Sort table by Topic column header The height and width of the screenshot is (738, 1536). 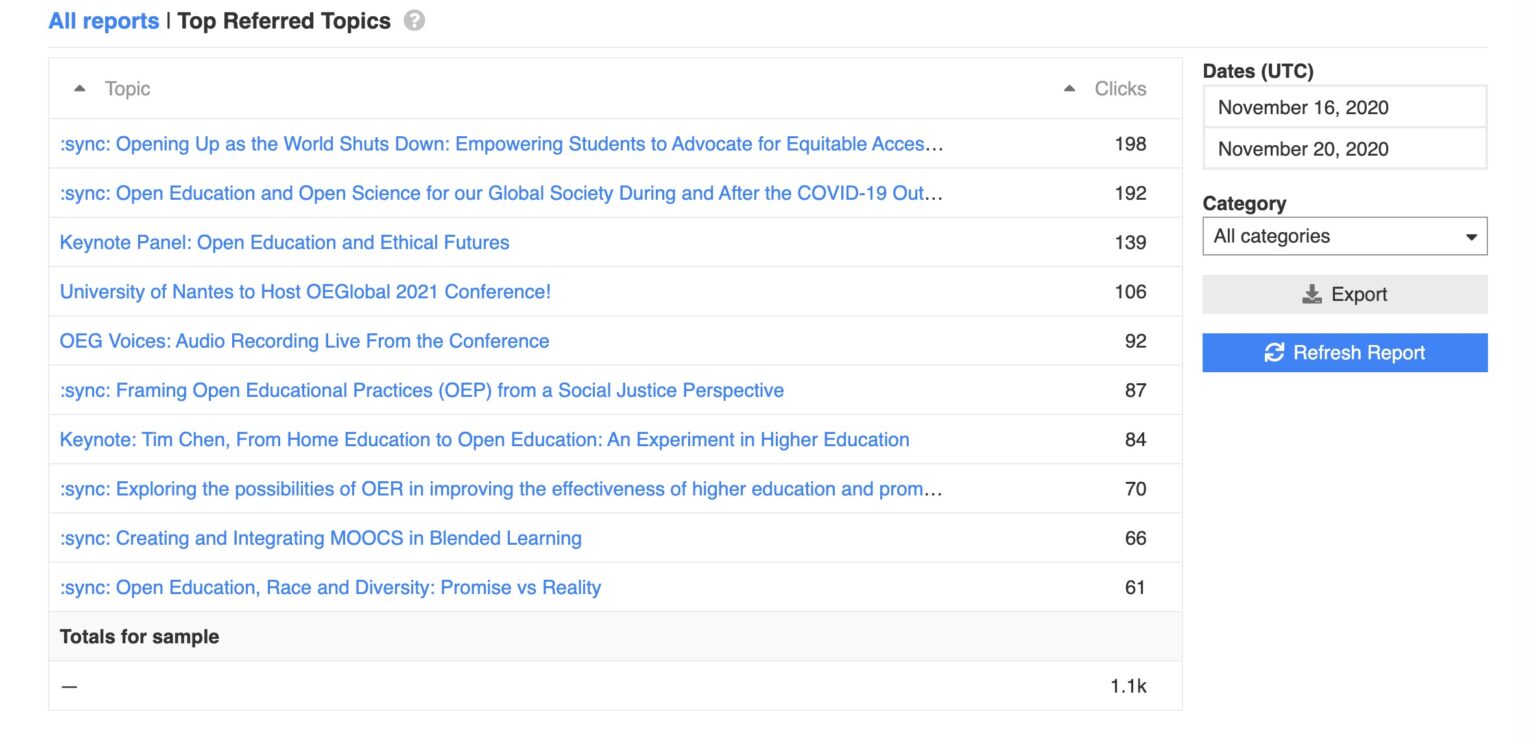coord(127,89)
